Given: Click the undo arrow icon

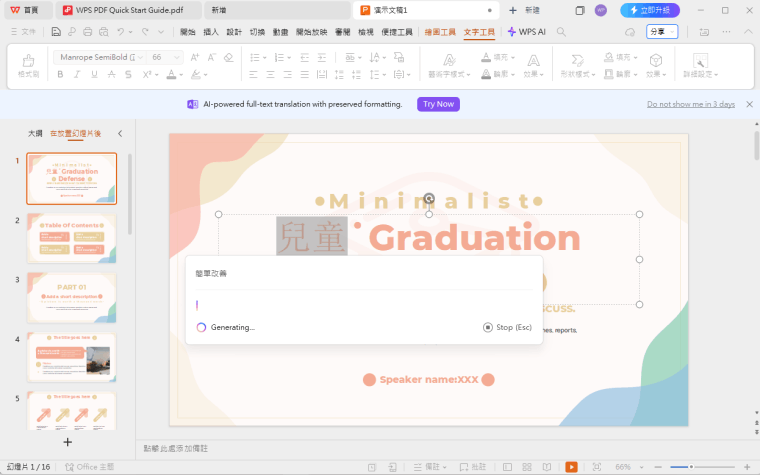Looking at the screenshot, I should point(121,32).
